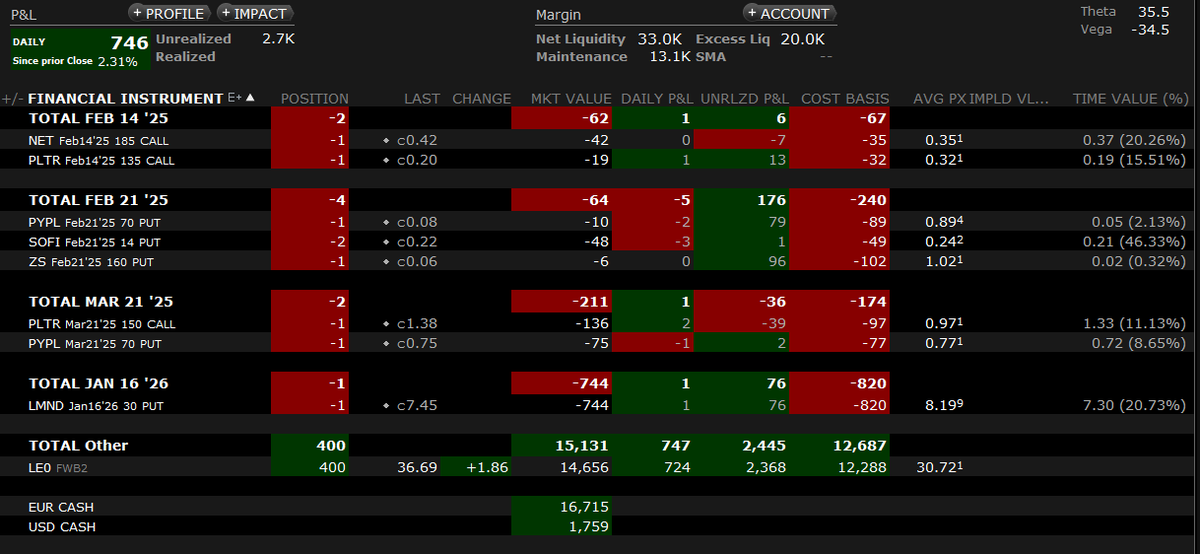Click the LMND avg price 8.19

[x=942, y=405]
